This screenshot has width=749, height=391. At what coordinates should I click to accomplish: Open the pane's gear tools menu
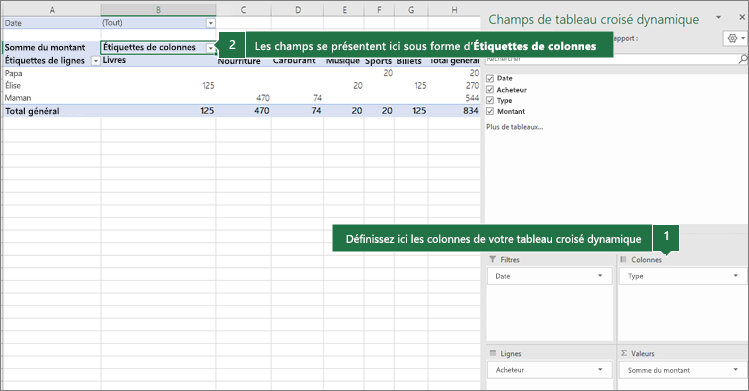coord(735,38)
